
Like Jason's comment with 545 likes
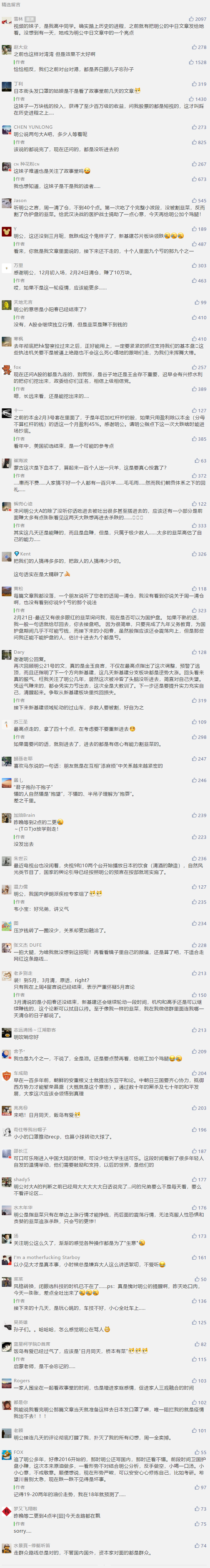click(199, 200)
